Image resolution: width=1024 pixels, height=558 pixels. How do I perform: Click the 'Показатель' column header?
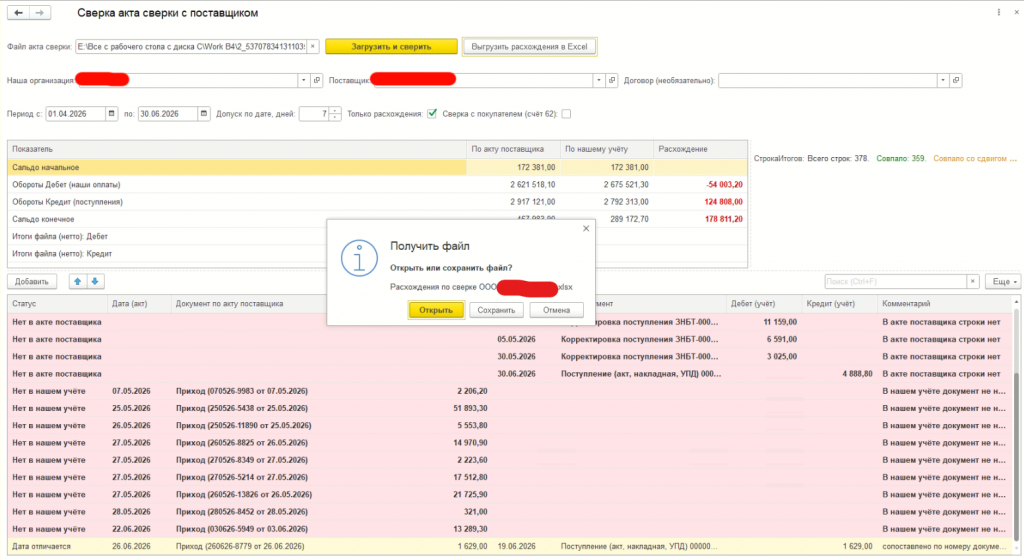[237, 149]
